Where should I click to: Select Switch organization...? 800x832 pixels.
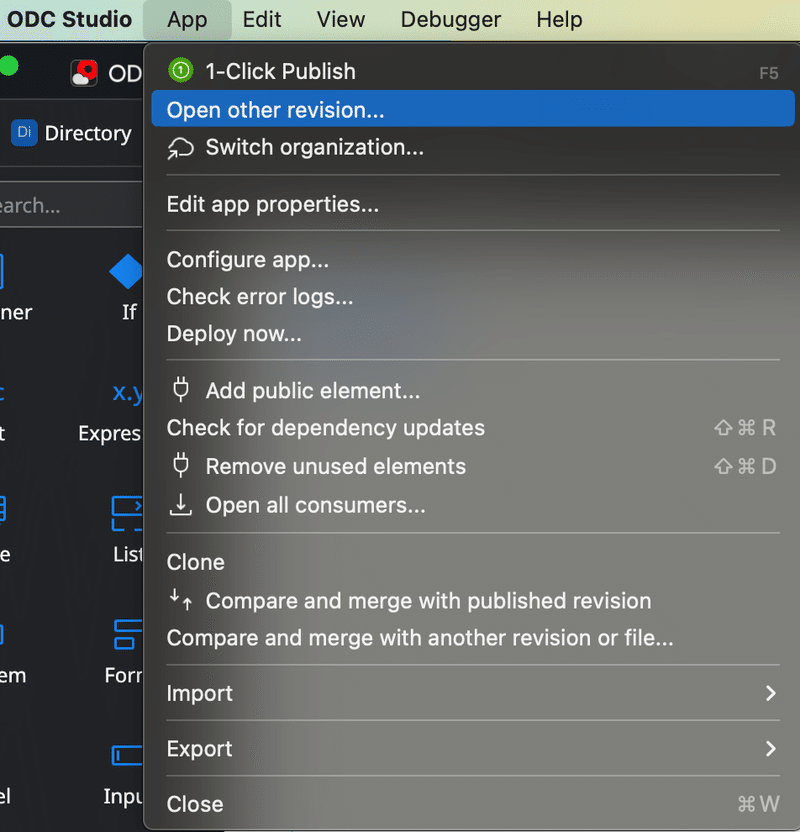pyautogui.click(x=473, y=147)
